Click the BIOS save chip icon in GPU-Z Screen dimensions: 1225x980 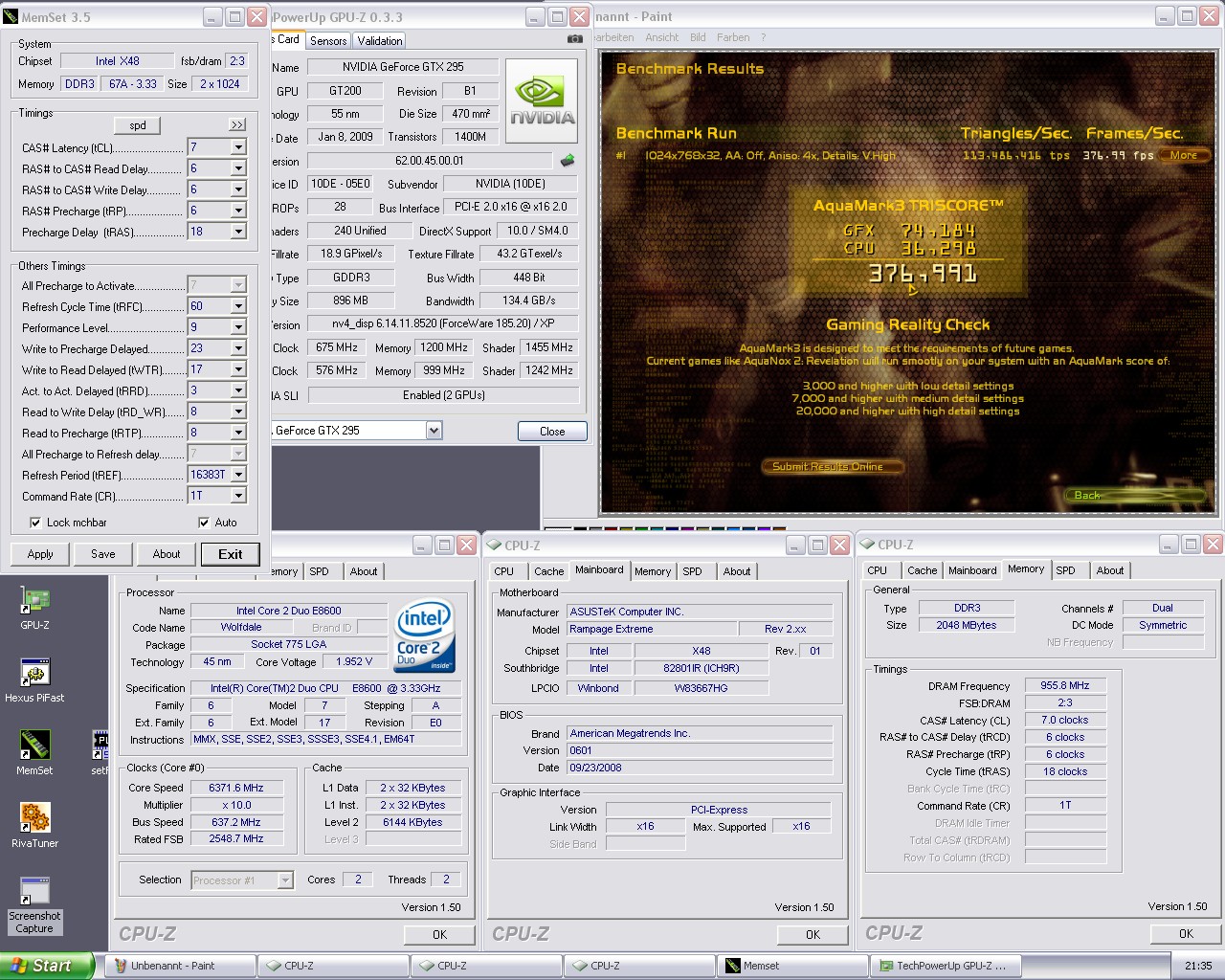568,161
